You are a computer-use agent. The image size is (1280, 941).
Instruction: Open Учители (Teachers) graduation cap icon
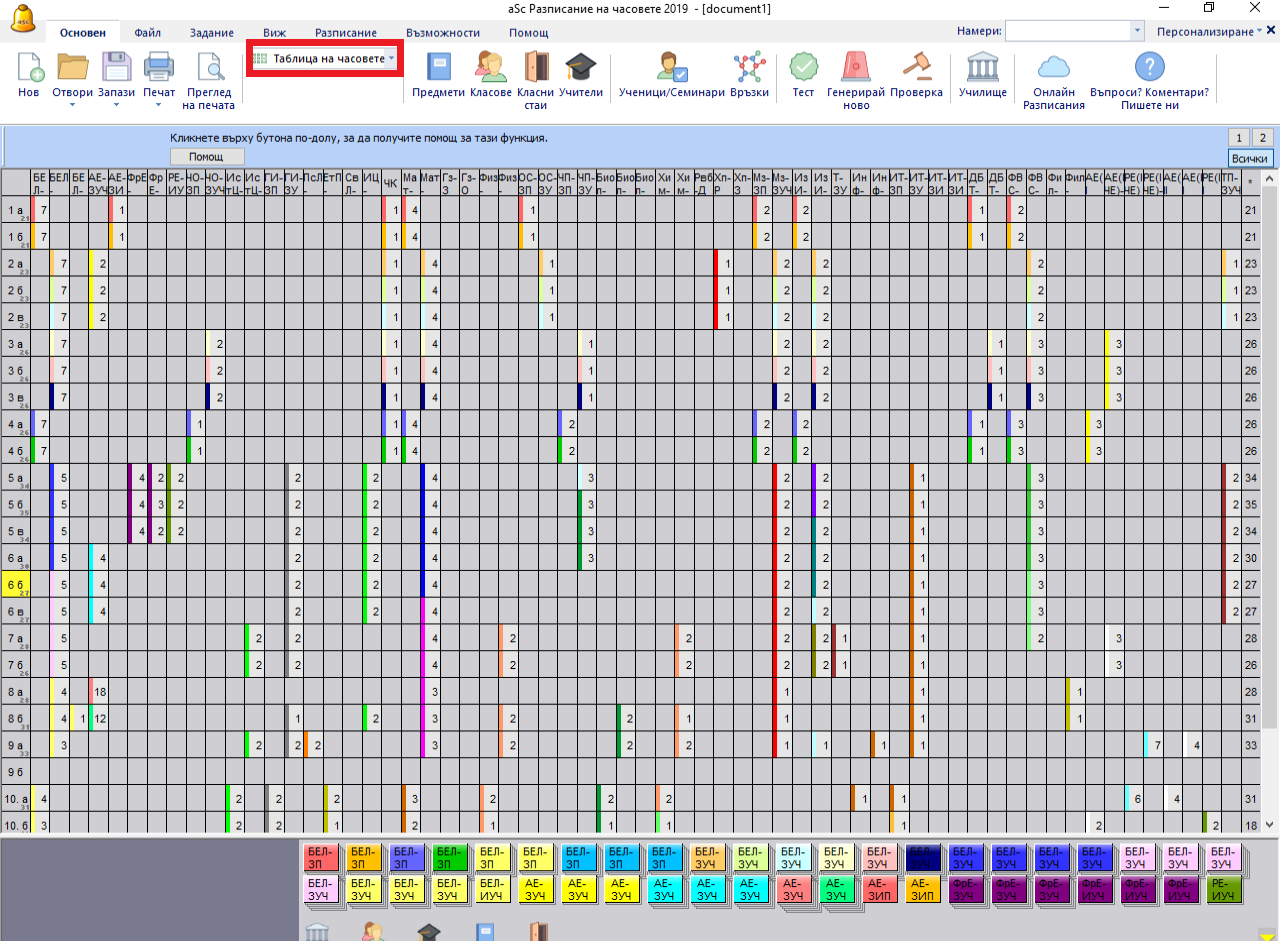pos(580,68)
